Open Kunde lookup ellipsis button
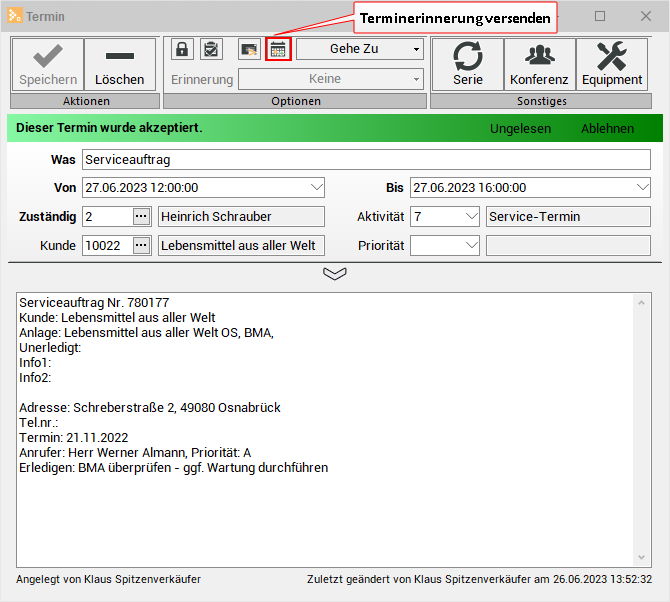 (141, 246)
